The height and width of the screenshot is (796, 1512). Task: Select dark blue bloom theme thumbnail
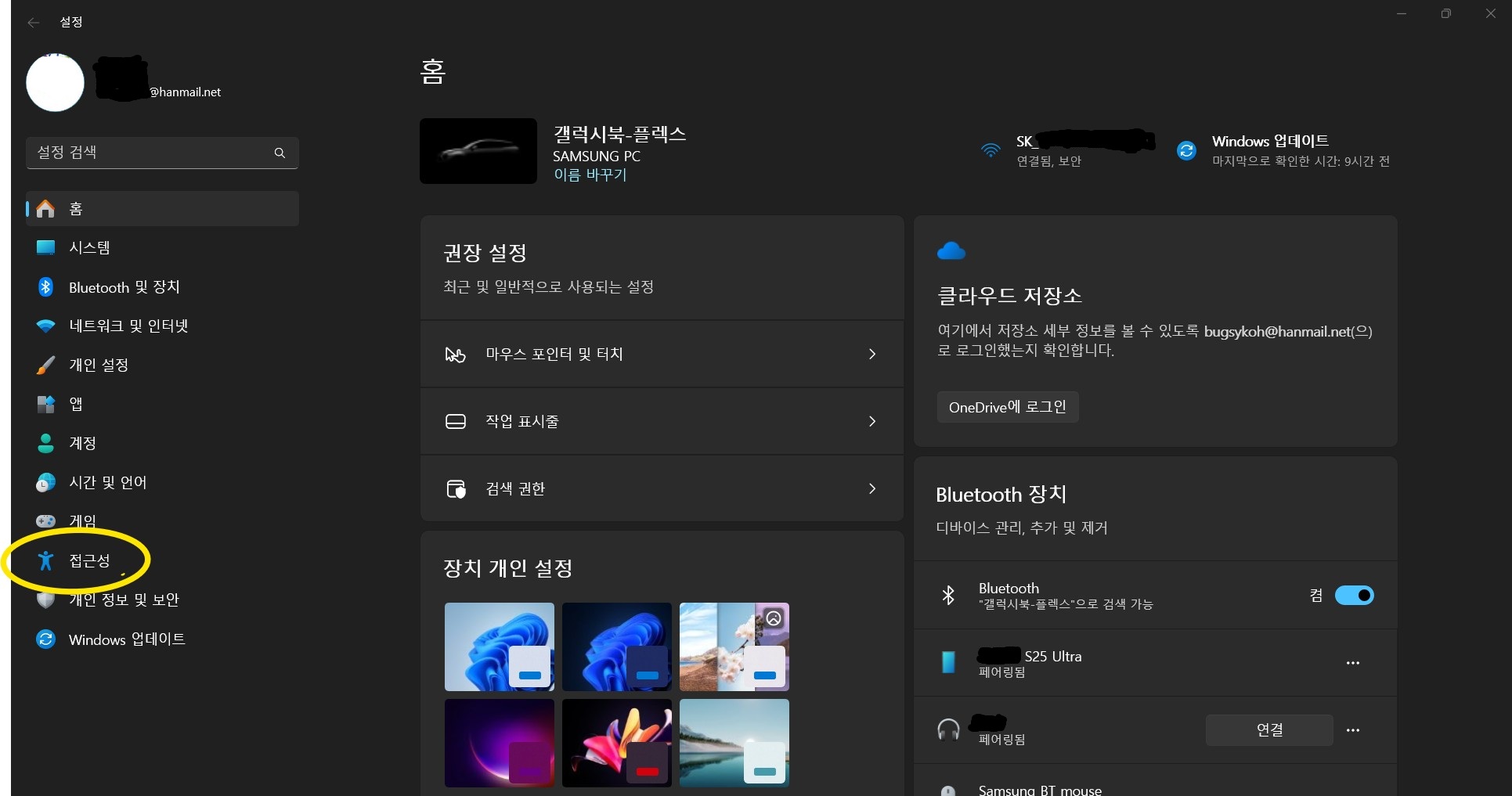[x=617, y=647]
